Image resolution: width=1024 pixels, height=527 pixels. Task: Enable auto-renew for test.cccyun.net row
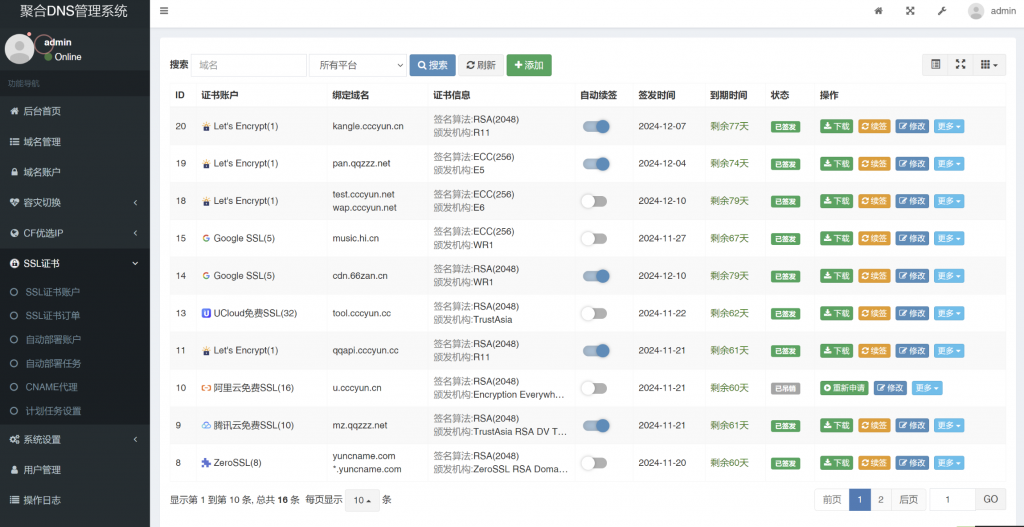[x=594, y=201]
